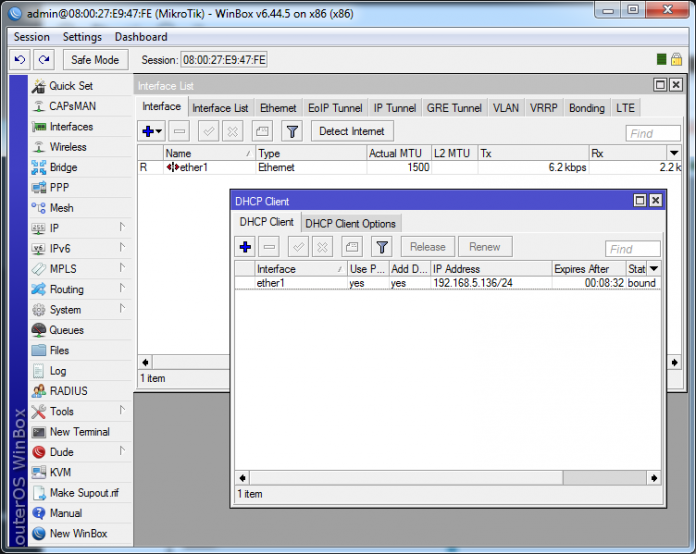The height and width of the screenshot is (554, 696).
Task: Click DHCP Client scroll right arrow
Action: point(654,478)
